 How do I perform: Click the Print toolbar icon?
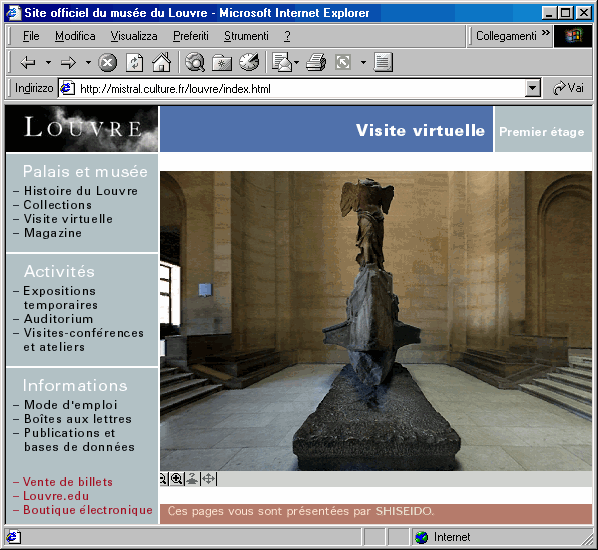coord(316,62)
